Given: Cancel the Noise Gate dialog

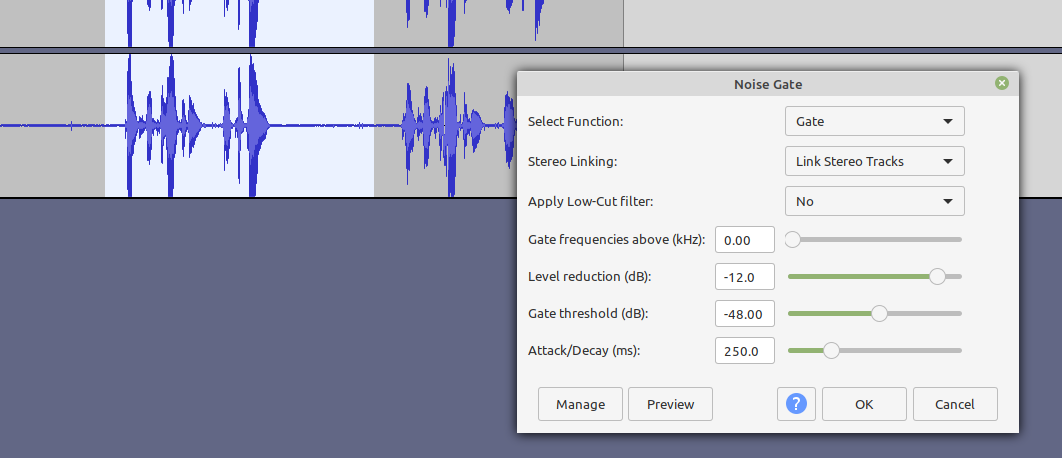Looking at the screenshot, I should click(x=955, y=404).
